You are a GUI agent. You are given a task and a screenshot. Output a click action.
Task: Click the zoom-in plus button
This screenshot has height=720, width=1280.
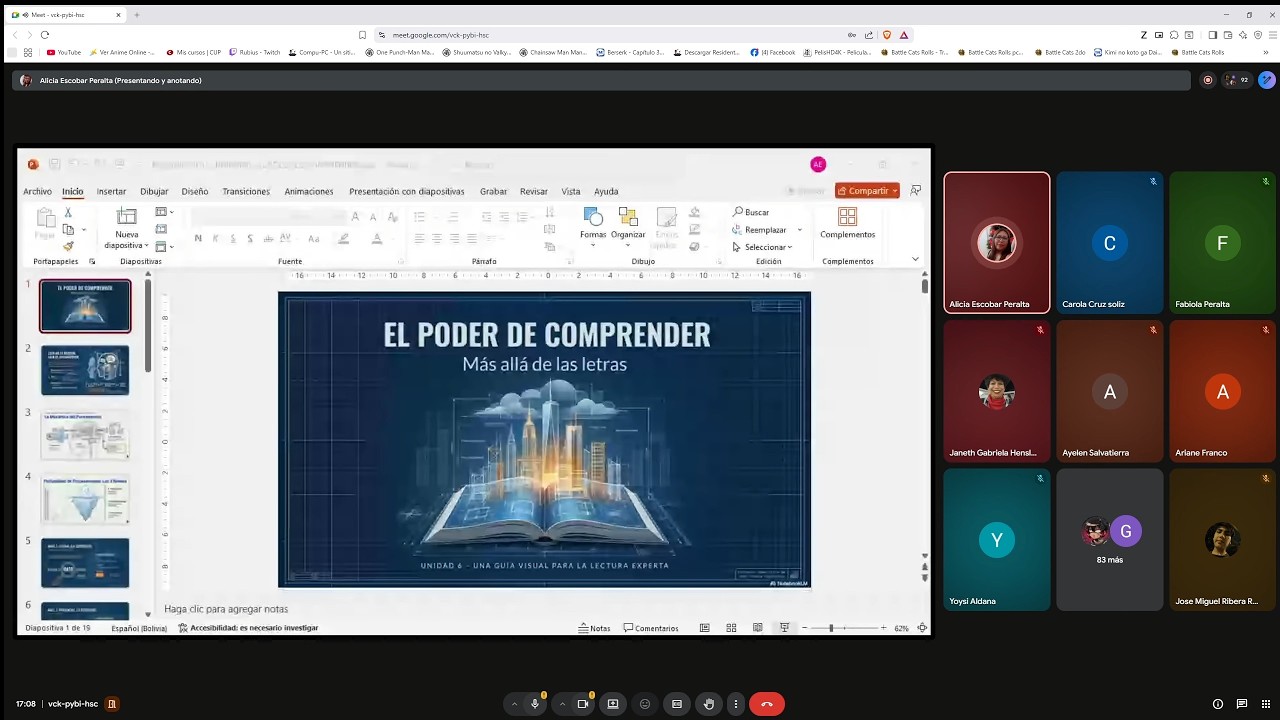click(883, 628)
